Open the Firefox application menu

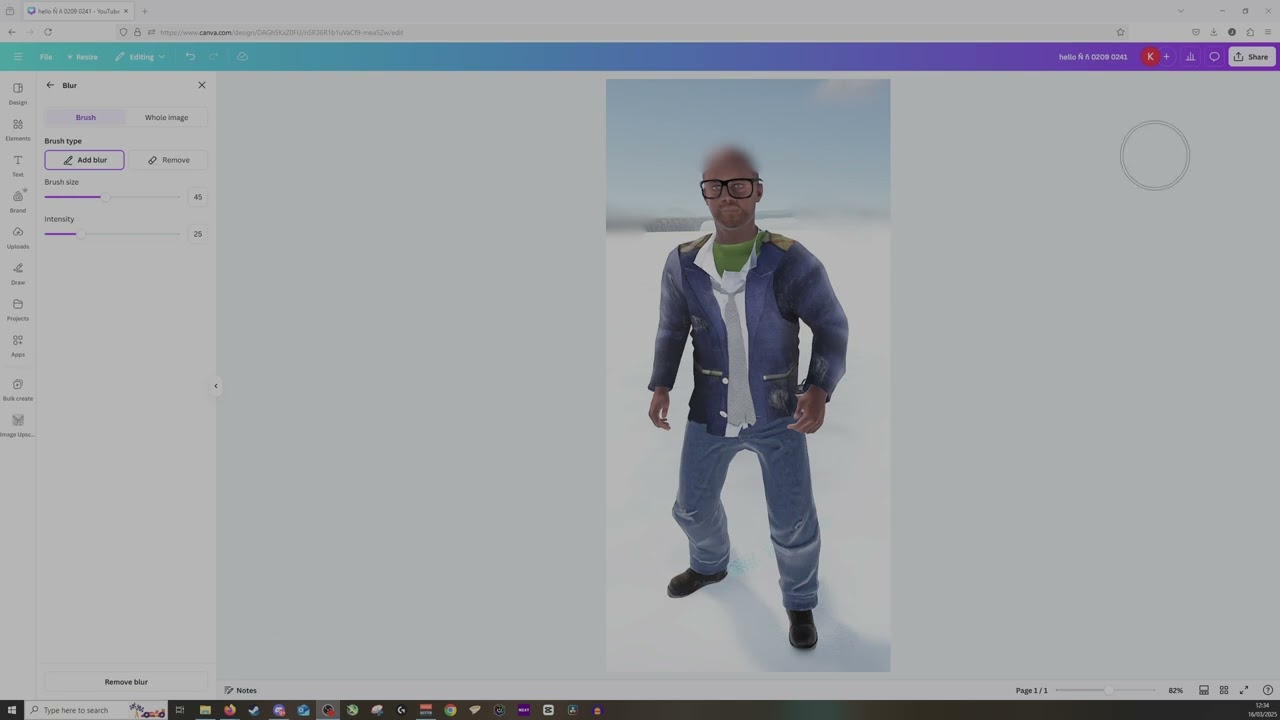tap(1268, 32)
